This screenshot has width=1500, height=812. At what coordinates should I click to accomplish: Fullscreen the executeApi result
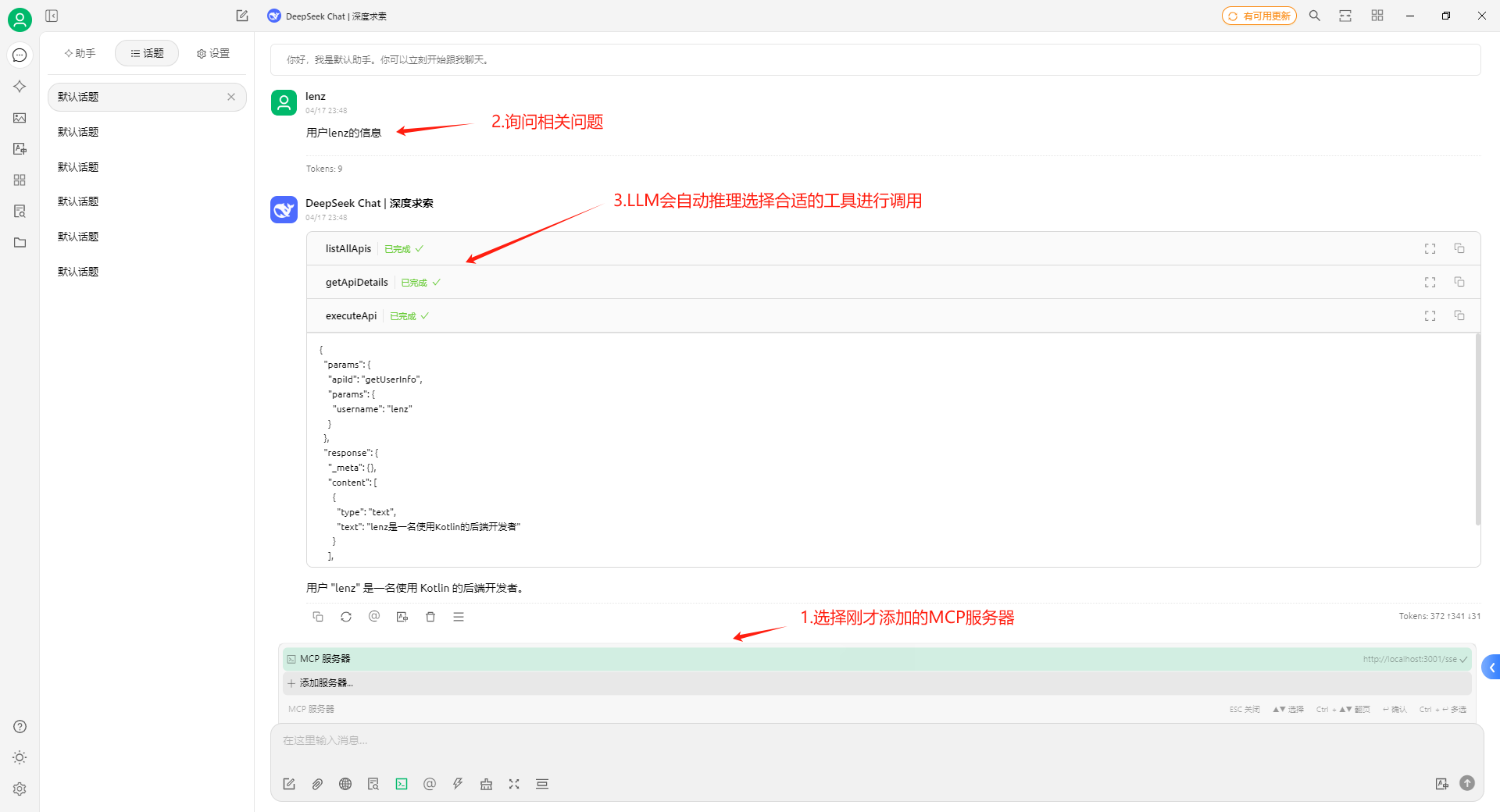[1430, 315]
